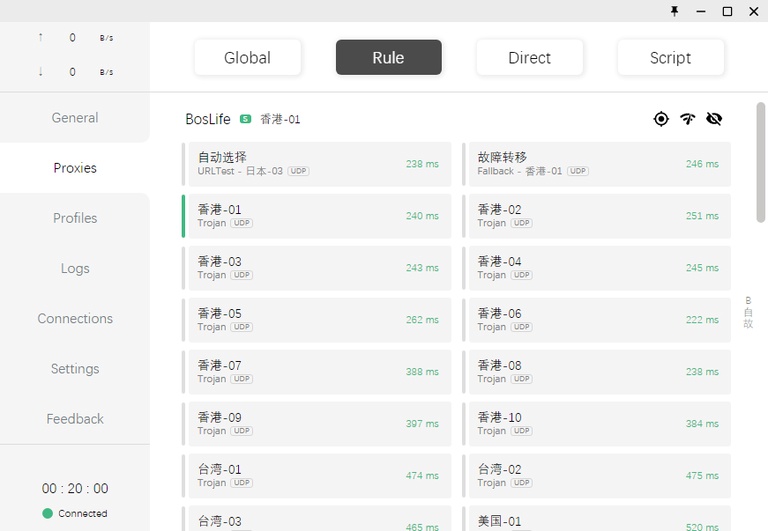Open the Profiles tab in sidebar
The height and width of the screenshot is (531, 768).
click(75, 218)
